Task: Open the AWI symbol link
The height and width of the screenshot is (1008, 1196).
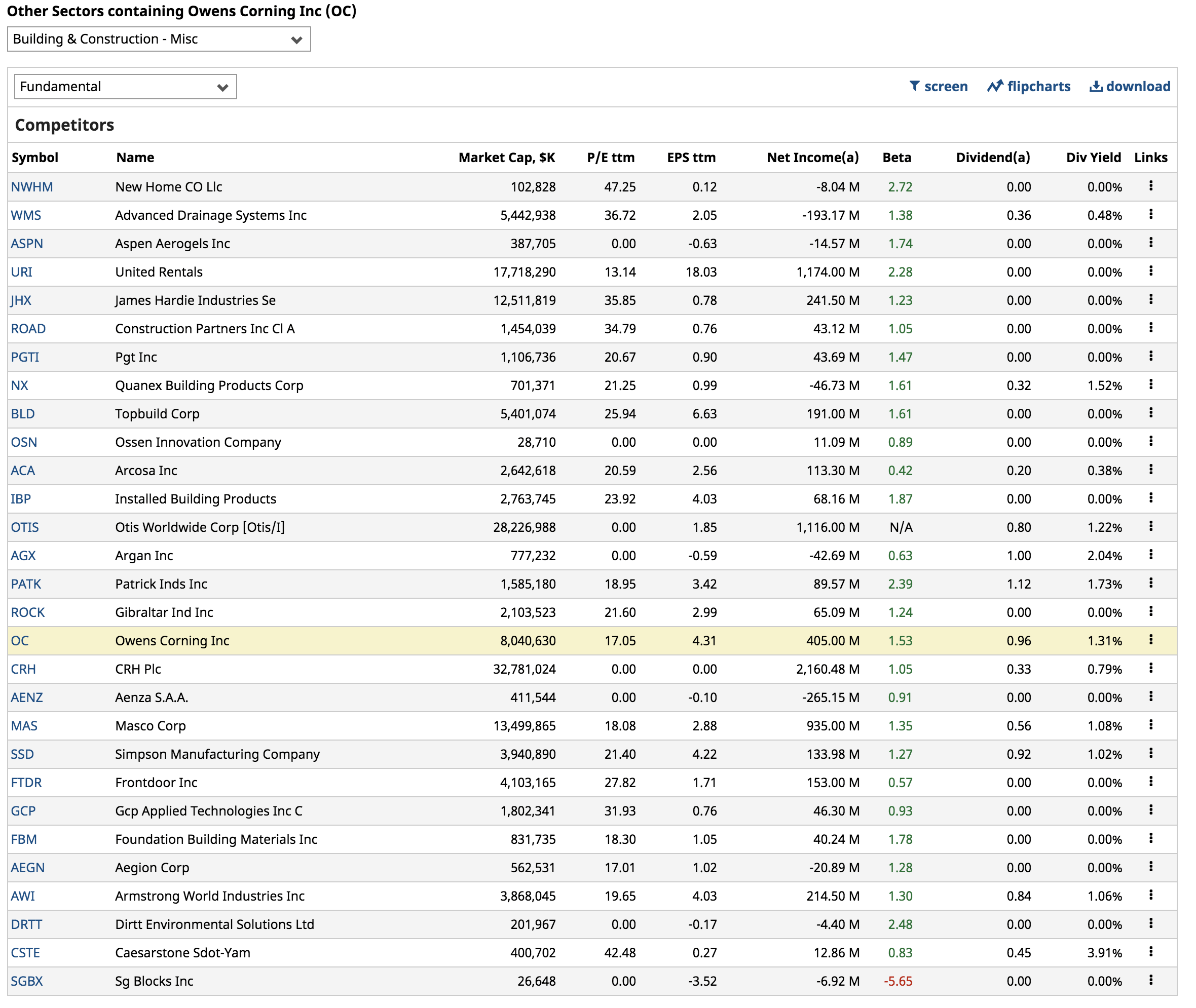Action: tap(23, 896)
